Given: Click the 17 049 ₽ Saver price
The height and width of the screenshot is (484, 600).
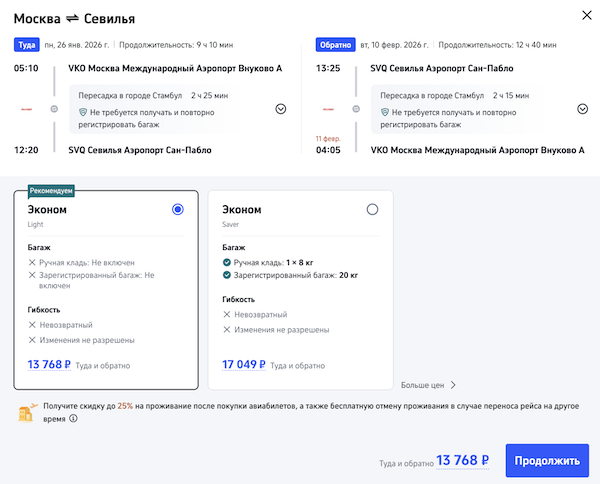Looking at the screenshot, I should [x=243, y=365].
